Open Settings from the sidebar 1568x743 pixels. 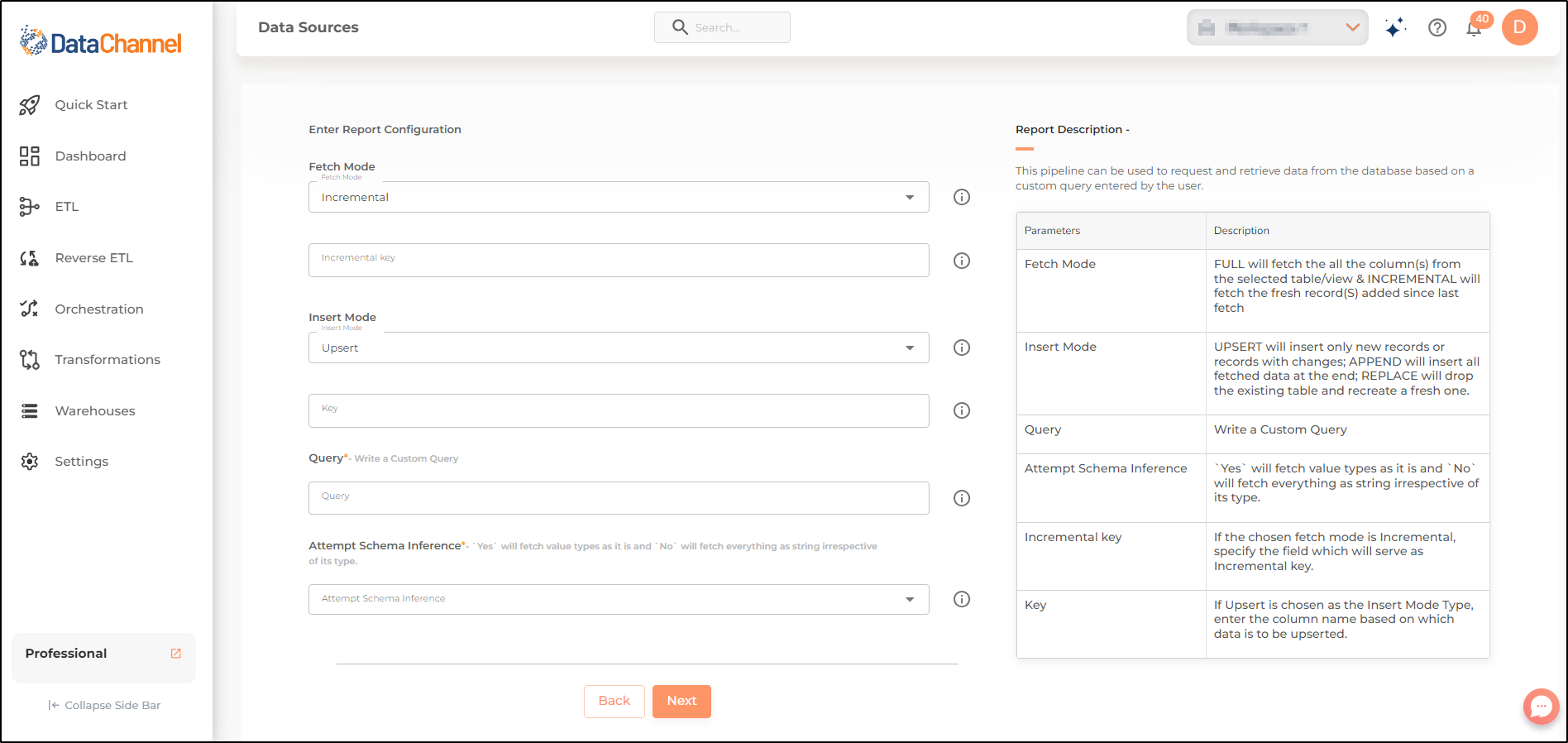[x=82, y=462]
